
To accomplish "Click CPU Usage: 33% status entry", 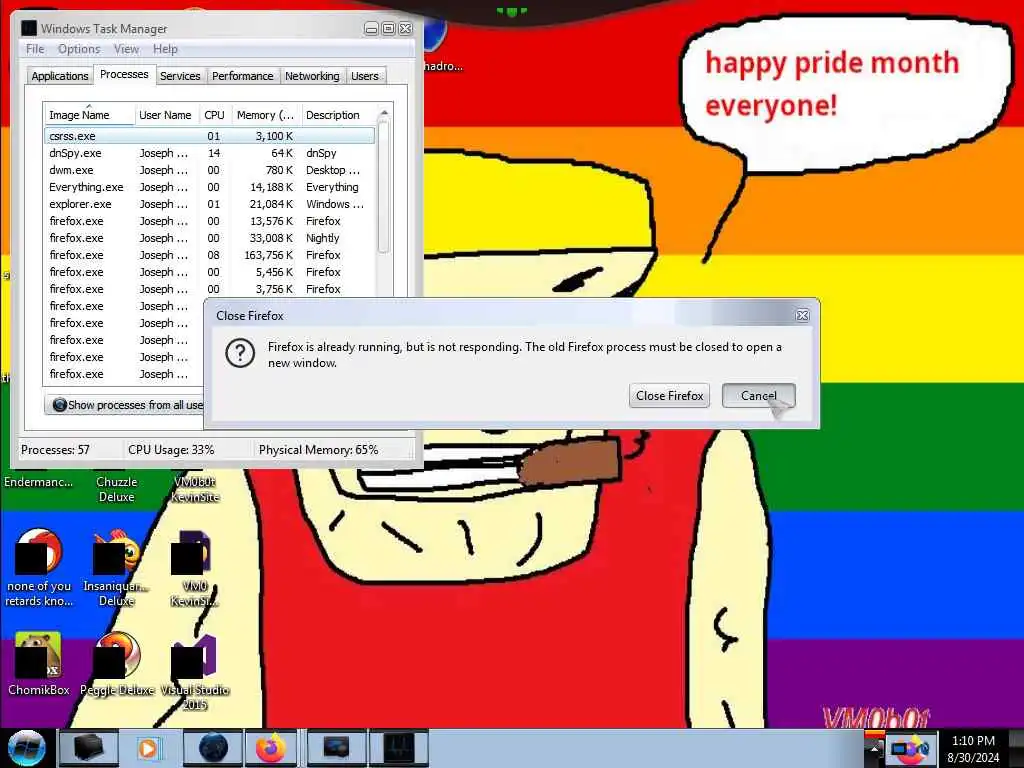I will click(x=171, y=450).
